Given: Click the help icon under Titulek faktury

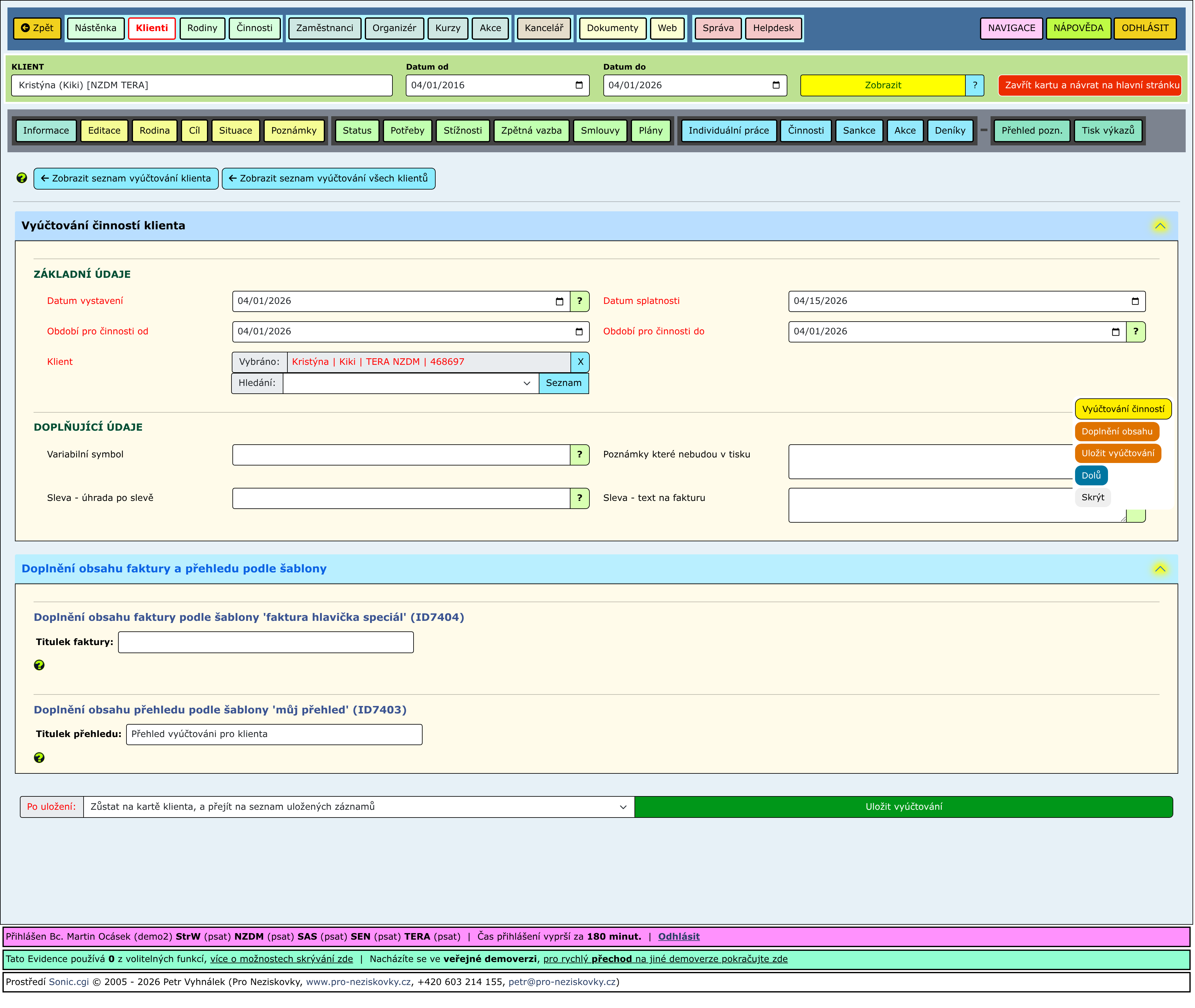Looking at the screenshot, I should click(x=39, y=665).
